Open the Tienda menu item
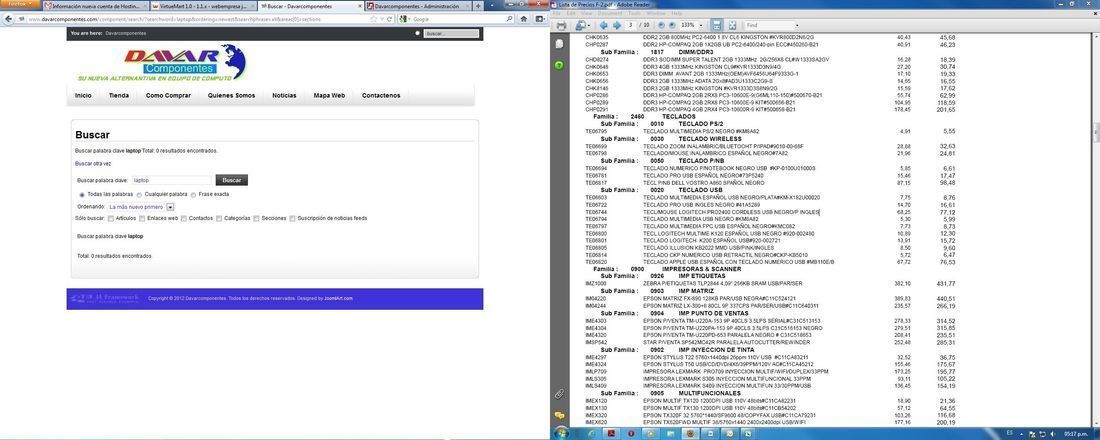Viewport: 1100px width, 440px height. coord(119,95)
